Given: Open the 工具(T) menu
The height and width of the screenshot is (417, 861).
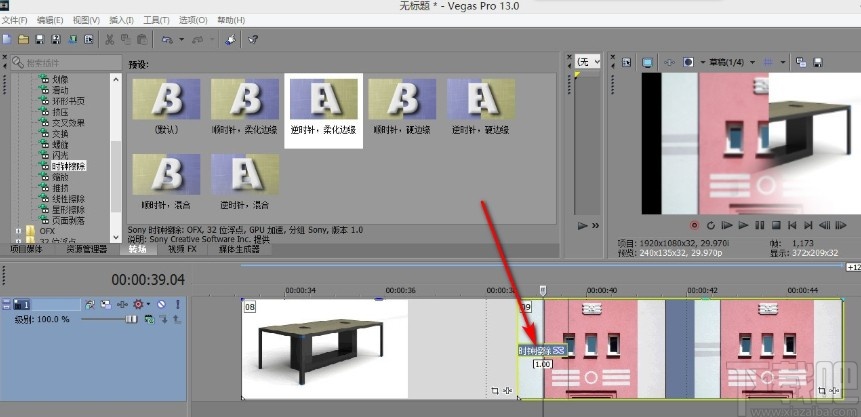Looking at the screenshot, I should coord(156,20).
